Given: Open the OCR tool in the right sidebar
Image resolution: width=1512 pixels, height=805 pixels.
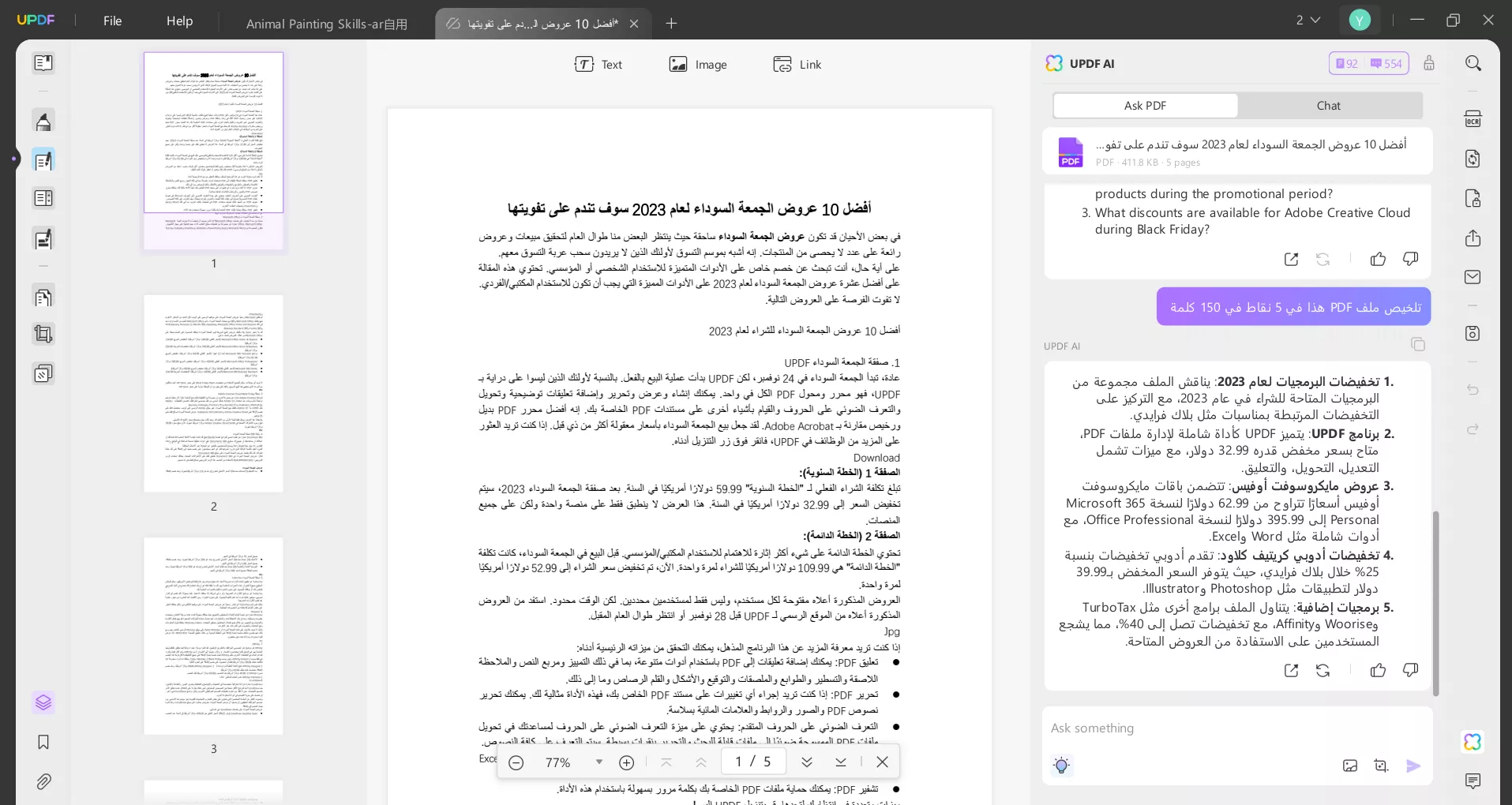Looking at the screenshot, I should (x=1473, y=118).
